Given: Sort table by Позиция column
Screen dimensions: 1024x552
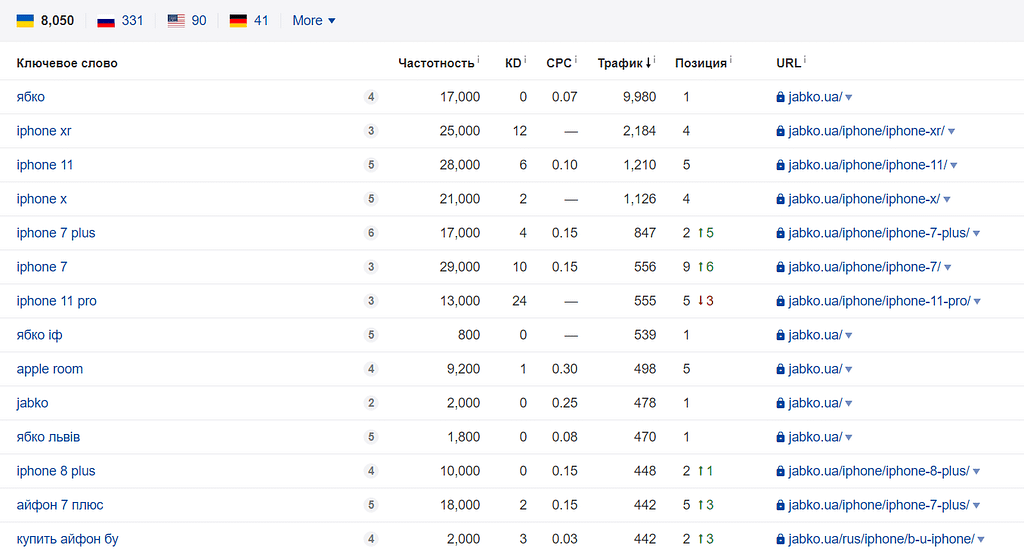Looking at the screenshot, I should click(x=701, y=63).
